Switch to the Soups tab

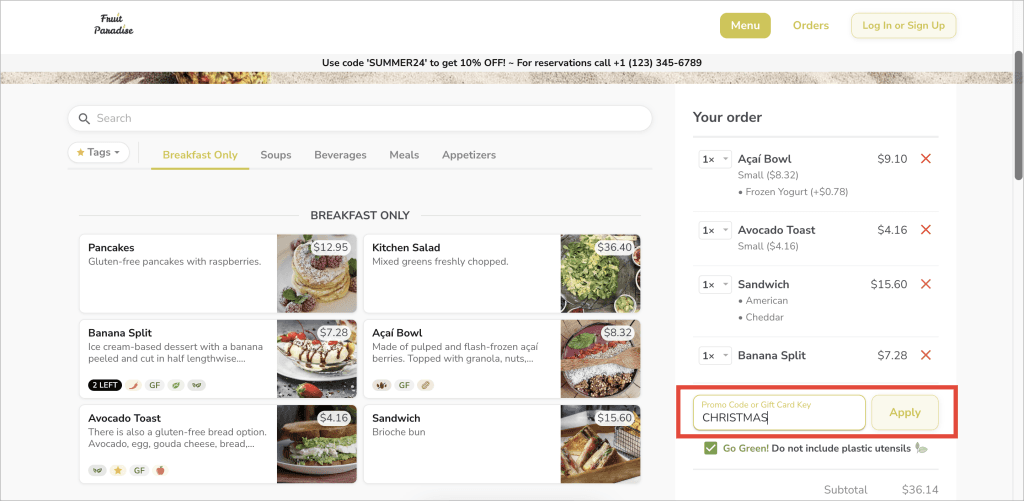click(276, 155)
